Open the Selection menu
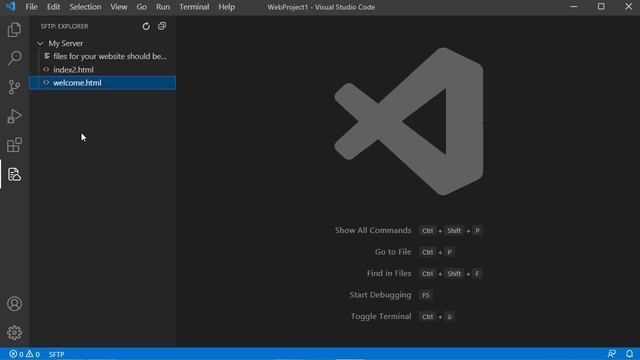Screen dimensions: 640x360 [x=85, y=7]
